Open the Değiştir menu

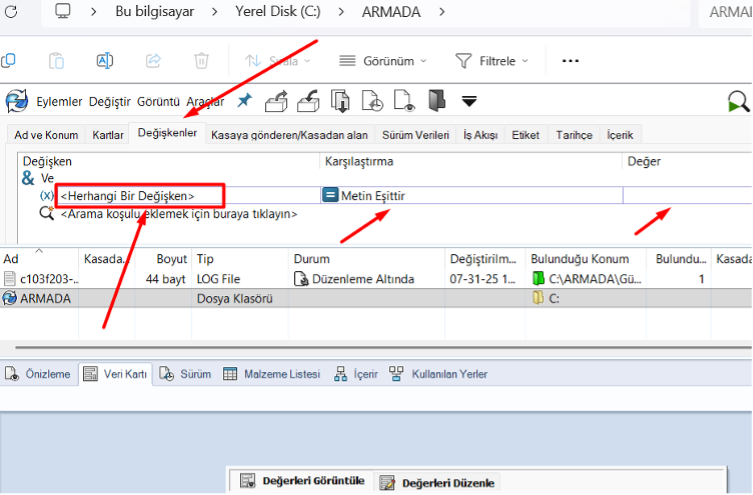pyautogui.click(x=109, y=102)
